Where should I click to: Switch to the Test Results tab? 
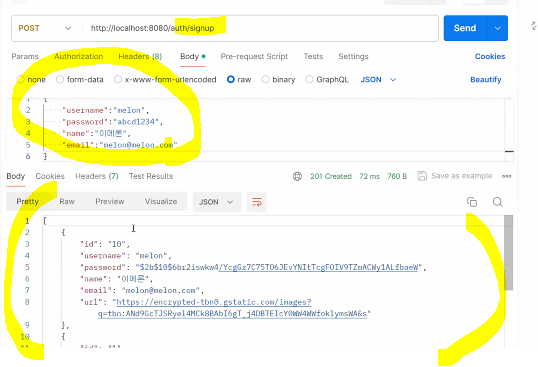click(151, 176)
